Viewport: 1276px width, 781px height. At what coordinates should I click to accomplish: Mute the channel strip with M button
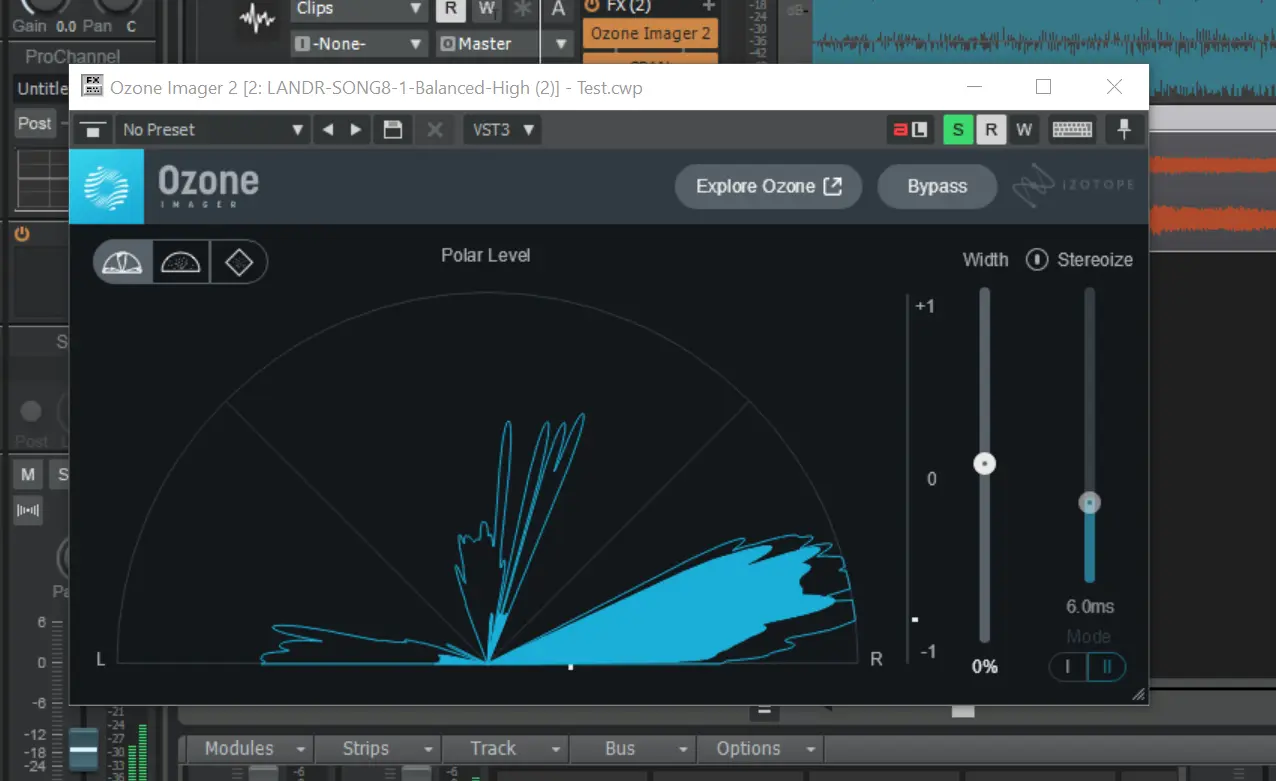(28, 474)
